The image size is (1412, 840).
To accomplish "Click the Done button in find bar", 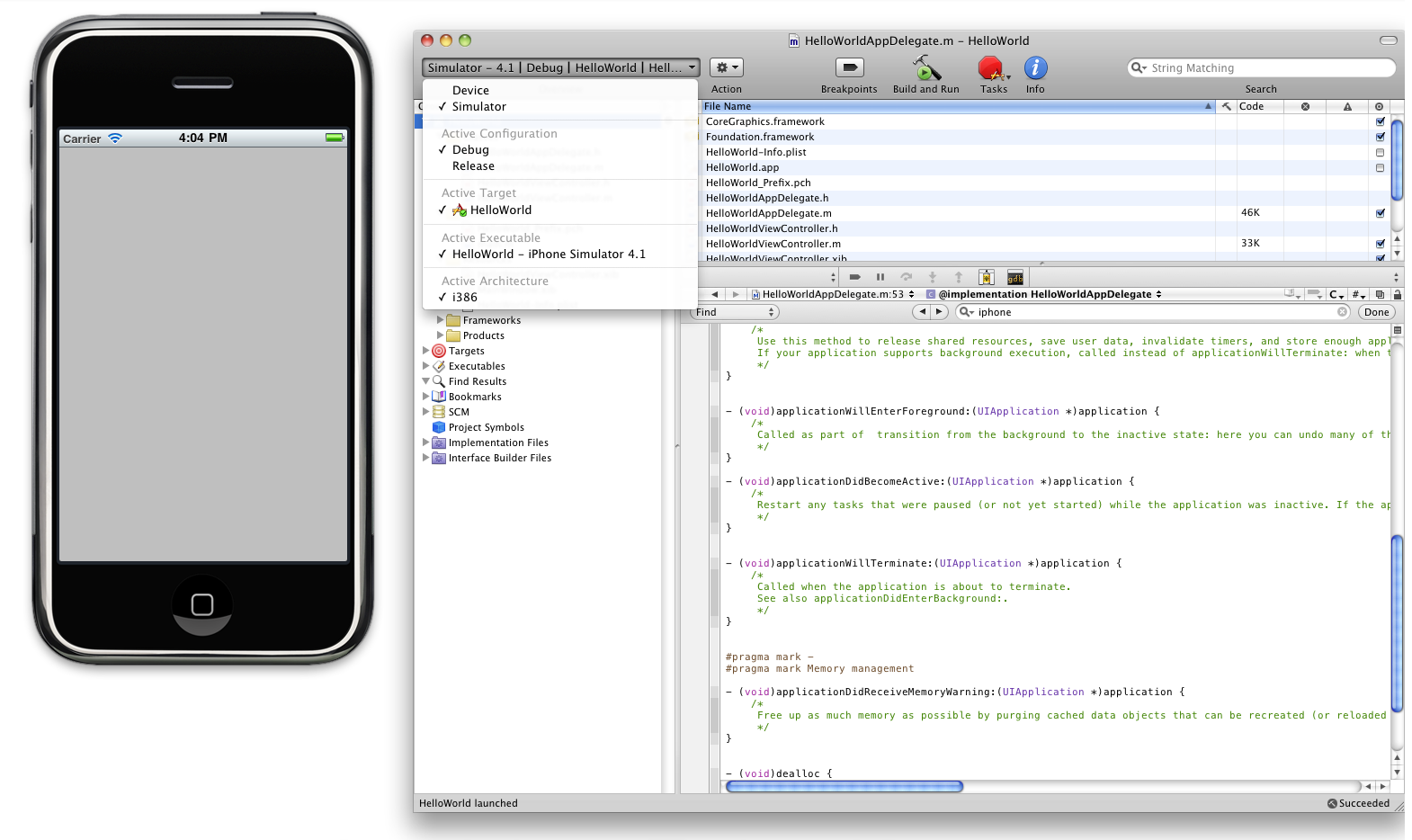I will coord(1376,312).
